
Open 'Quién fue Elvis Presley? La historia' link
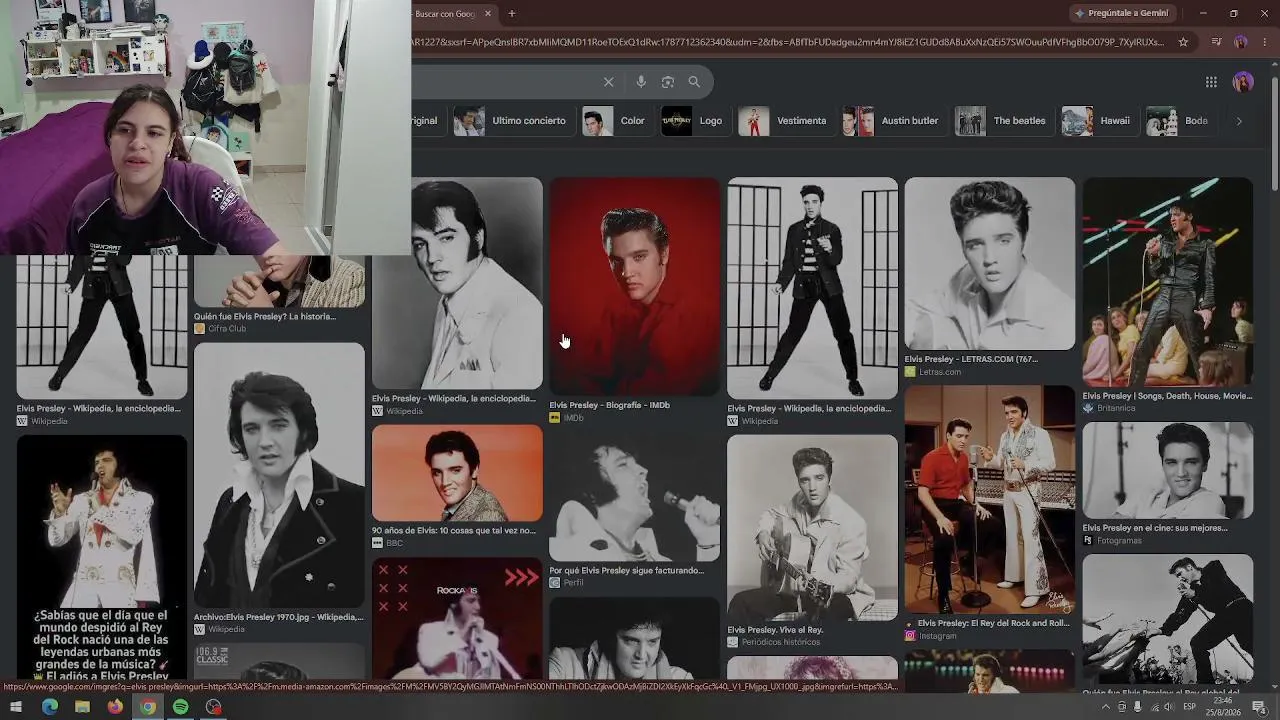(265, 316)
